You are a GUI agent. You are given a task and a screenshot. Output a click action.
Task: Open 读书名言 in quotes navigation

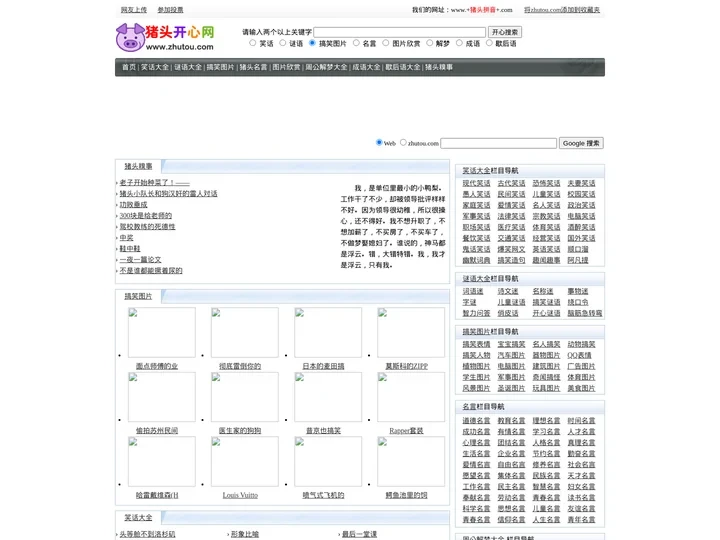tap(581, 498)
